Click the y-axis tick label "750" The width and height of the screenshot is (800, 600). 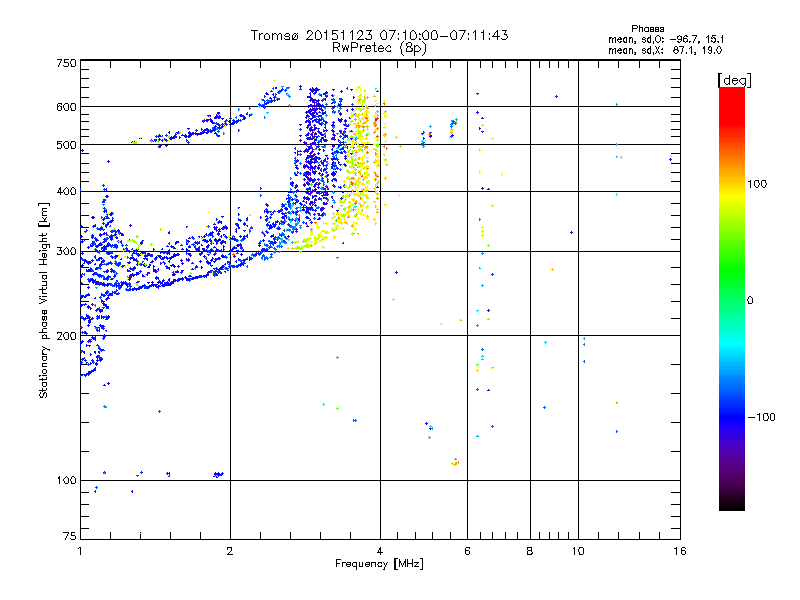(x=66, y=63)
